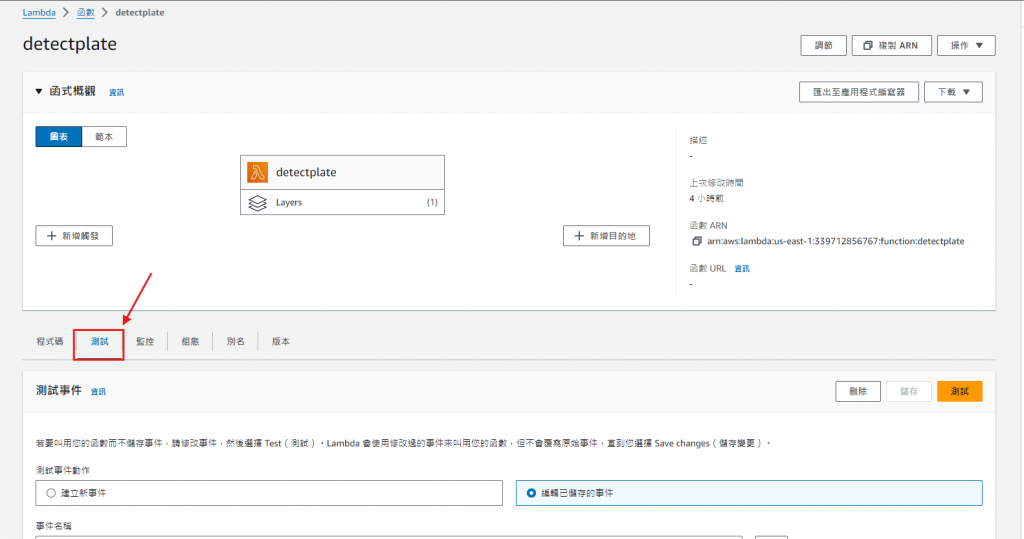This screenshot has height=539, width=1024.
Task: Click 匯出至應用程式編寫器 button
Action: tap(859, 92)
